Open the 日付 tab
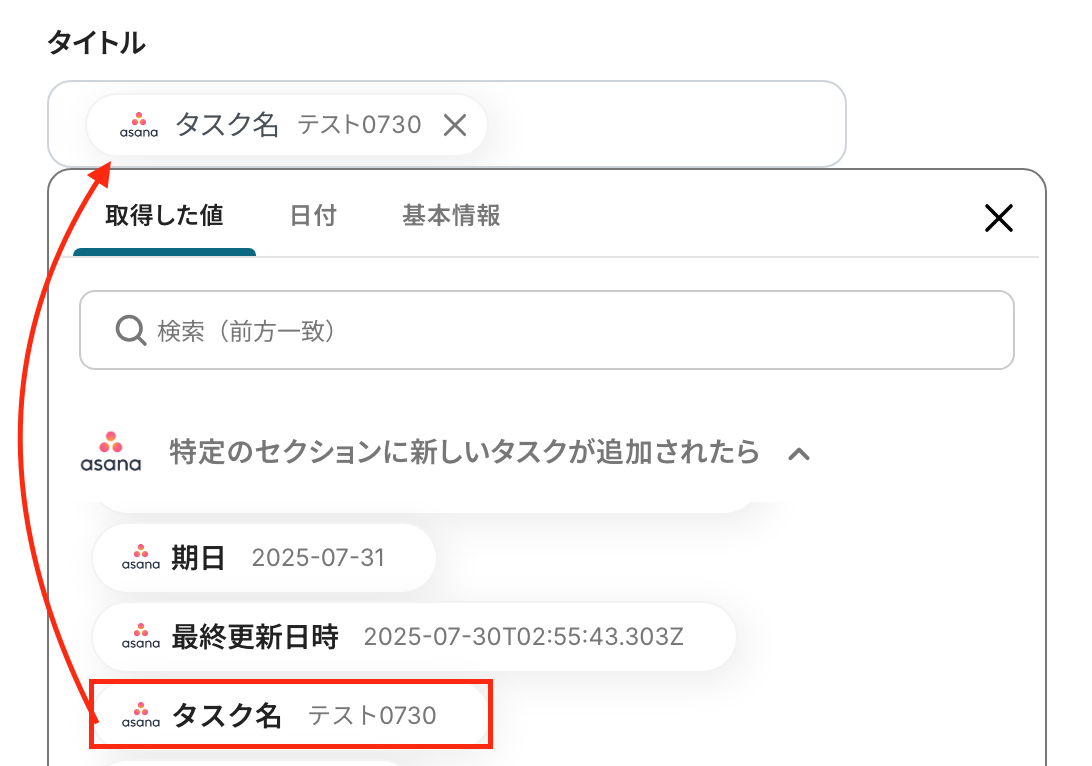The height and width of the screenshot is (766, 1092). coord(313,216)
